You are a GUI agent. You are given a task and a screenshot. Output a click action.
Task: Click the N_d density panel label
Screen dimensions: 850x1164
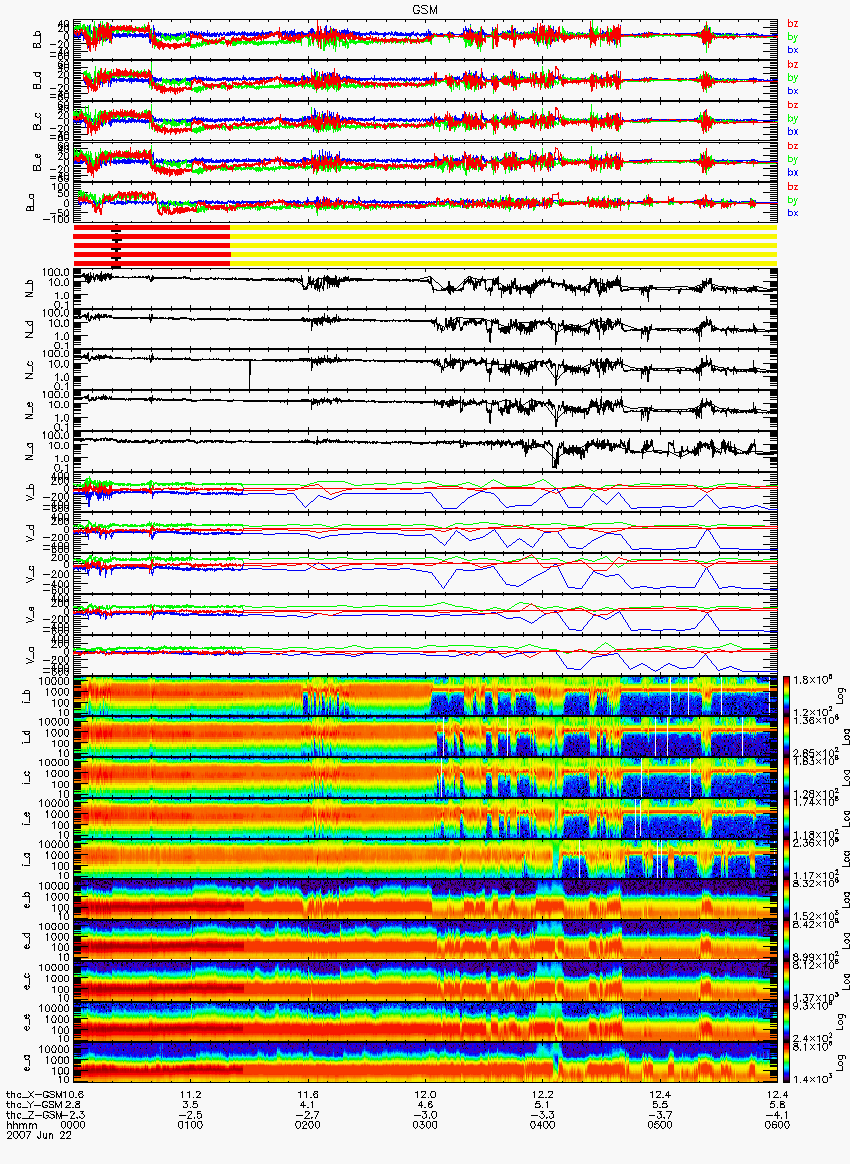pos(30,329)
